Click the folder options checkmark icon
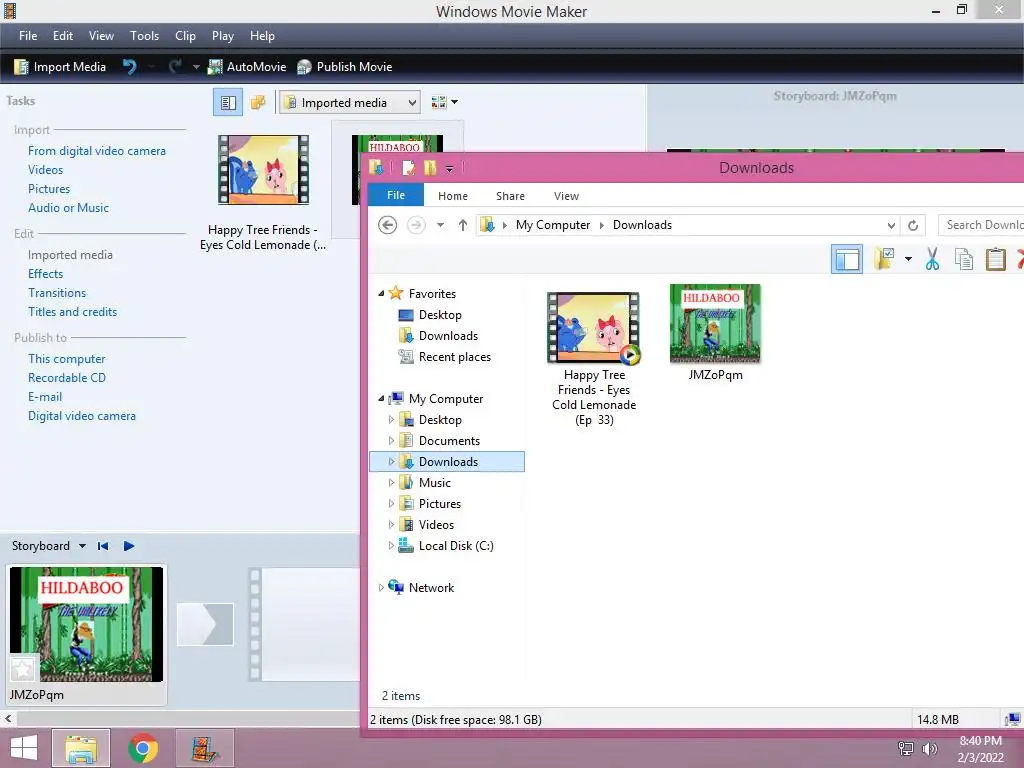The height and width of the screenshot is (768, 1024). [x=885, y=259]
